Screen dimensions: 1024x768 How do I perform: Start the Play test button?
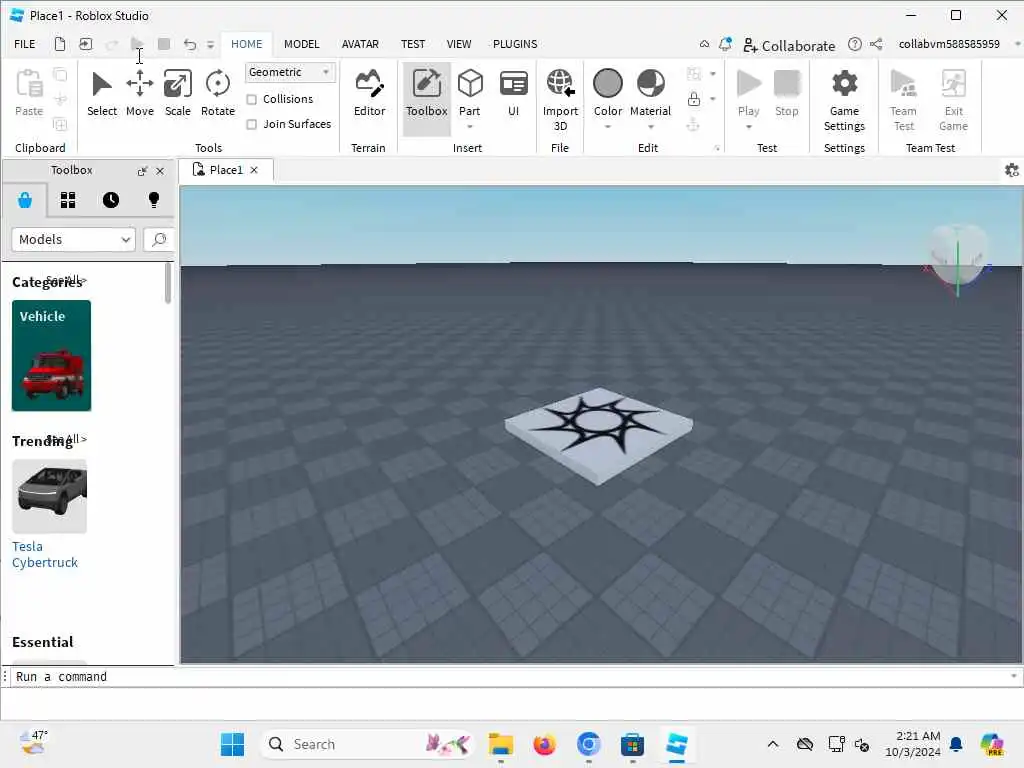tap(748, 93)
